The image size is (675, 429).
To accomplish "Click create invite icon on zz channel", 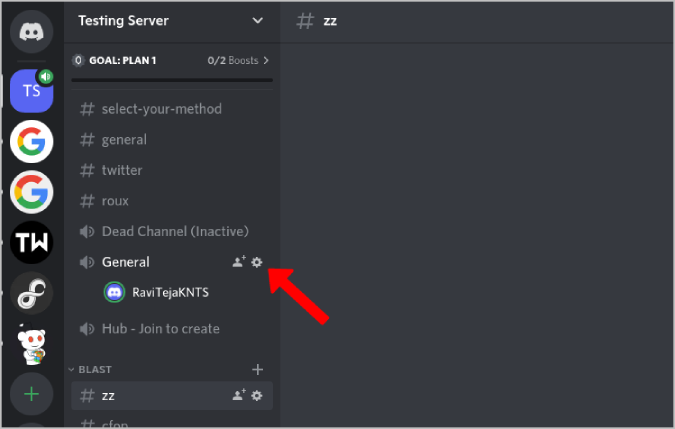I will click(238, 396).
